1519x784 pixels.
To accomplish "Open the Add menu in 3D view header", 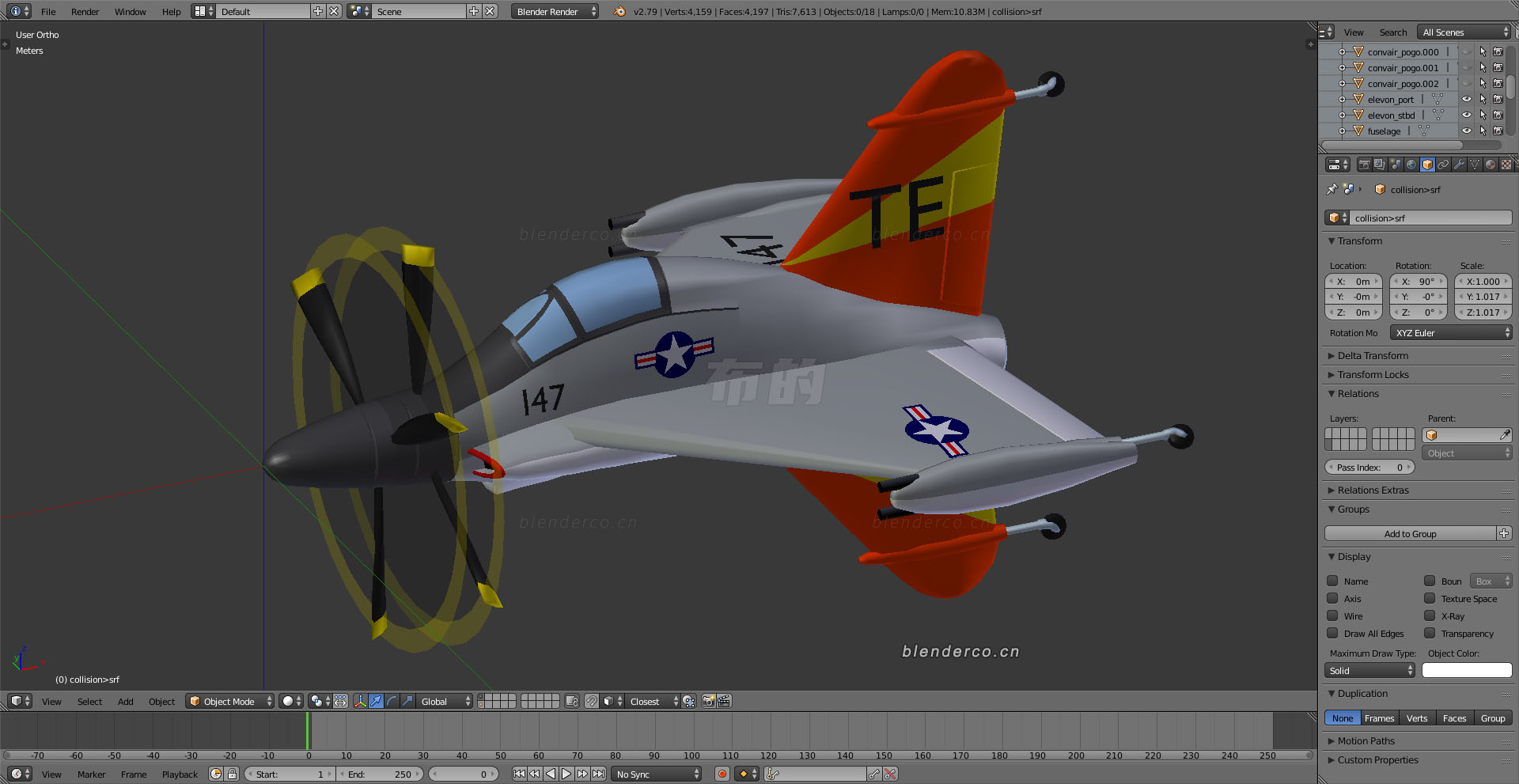I will [125, 701].
